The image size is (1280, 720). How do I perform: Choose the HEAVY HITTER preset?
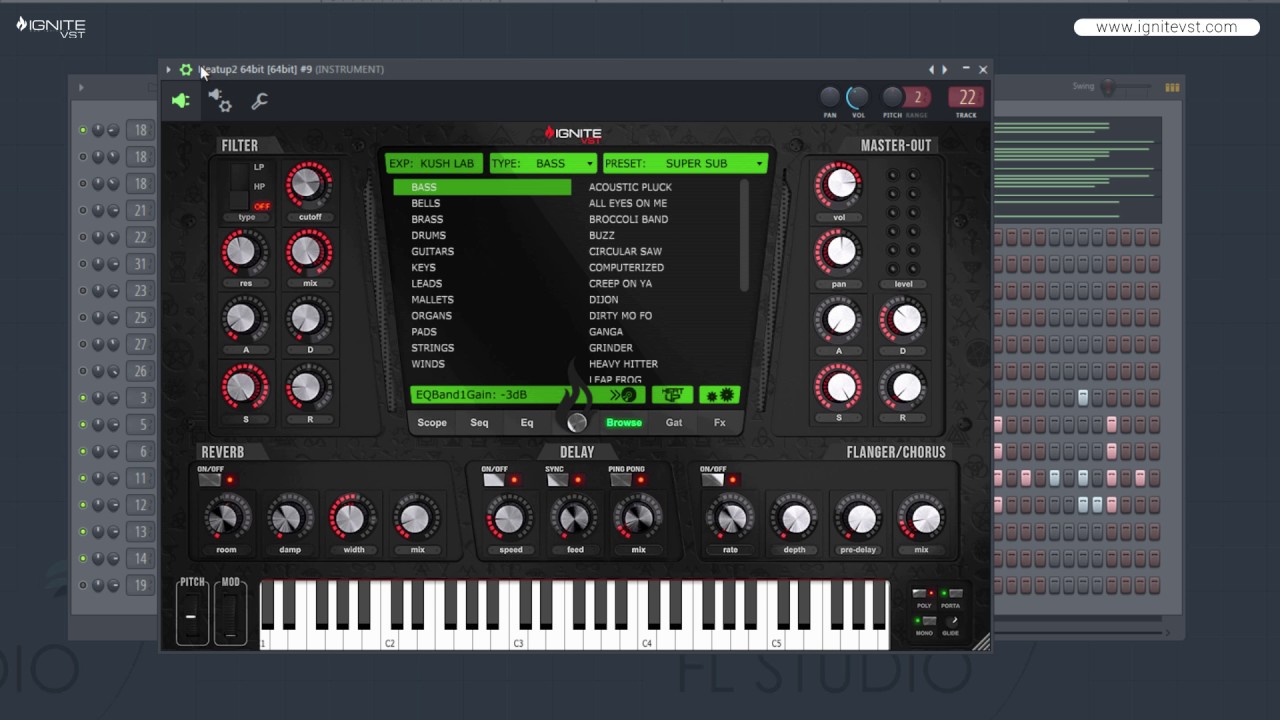623,363
